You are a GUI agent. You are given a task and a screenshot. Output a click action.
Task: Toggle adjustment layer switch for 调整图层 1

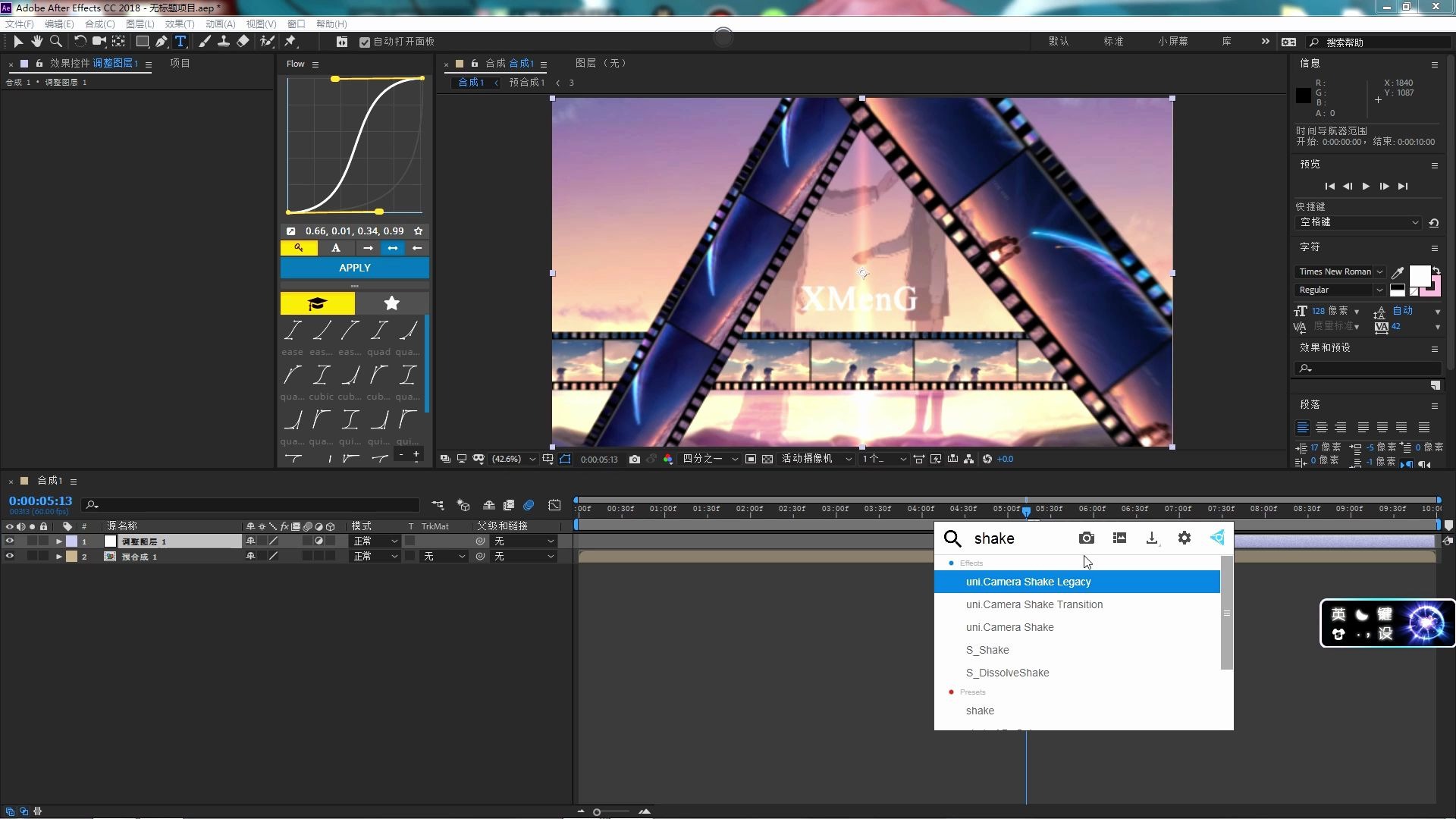tap(319, 541)
